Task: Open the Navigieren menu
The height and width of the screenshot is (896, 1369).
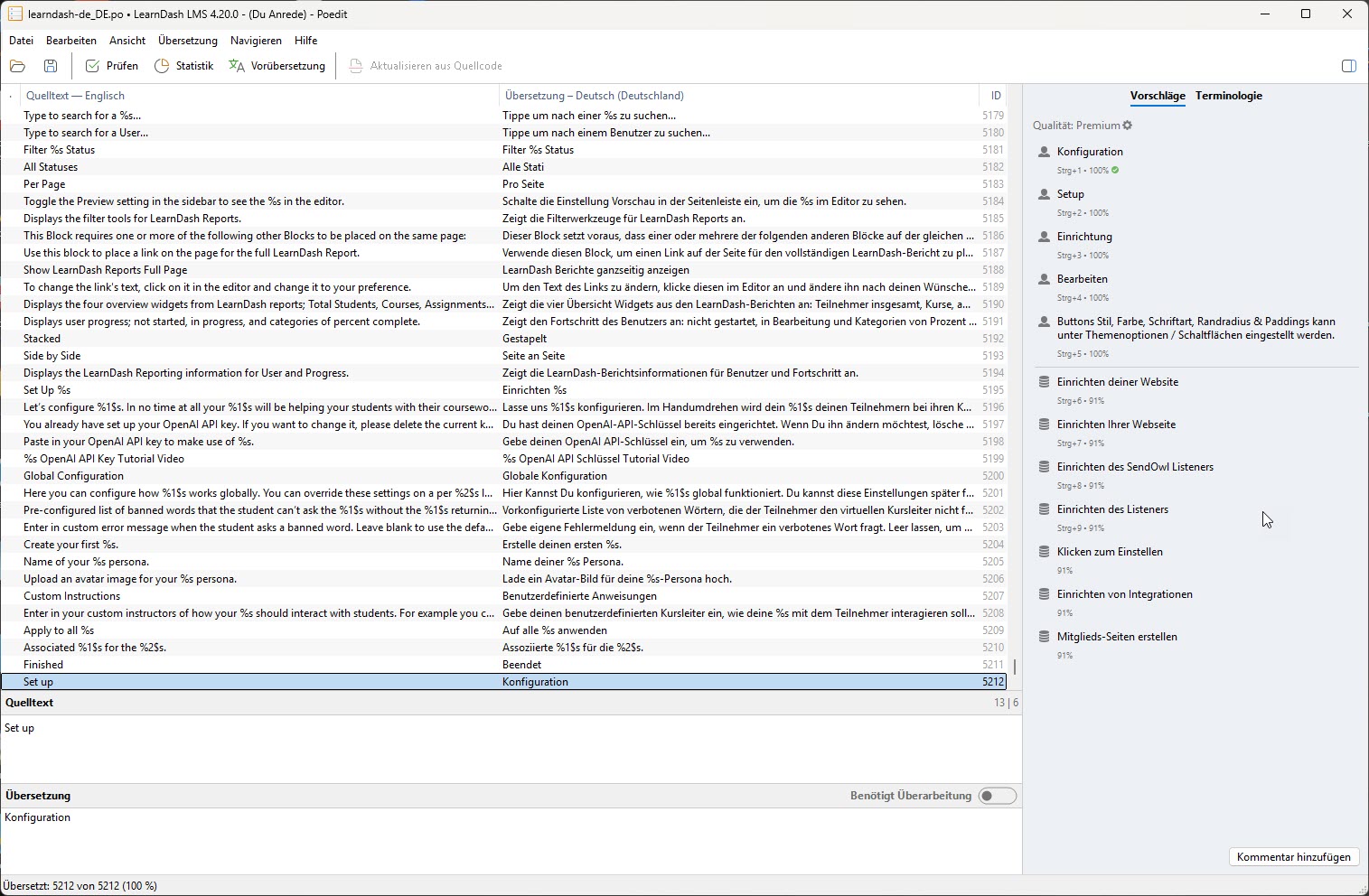Action: point(256,41)
